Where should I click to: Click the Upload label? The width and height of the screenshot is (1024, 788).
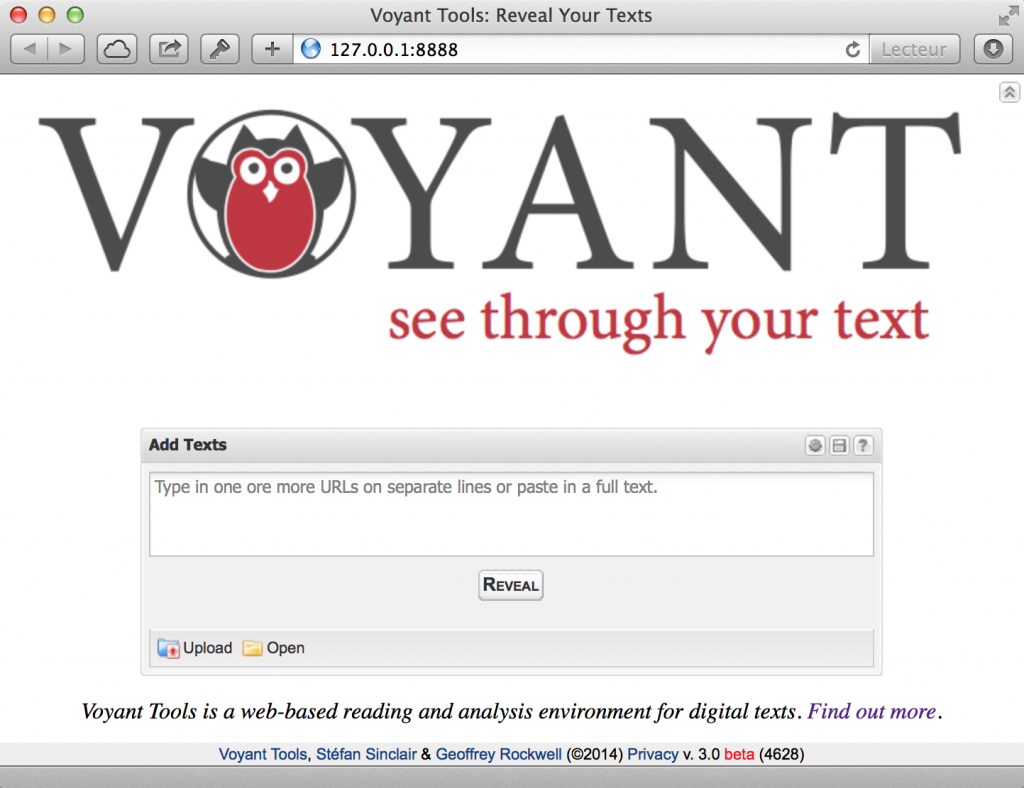click(x=208, y=648)
